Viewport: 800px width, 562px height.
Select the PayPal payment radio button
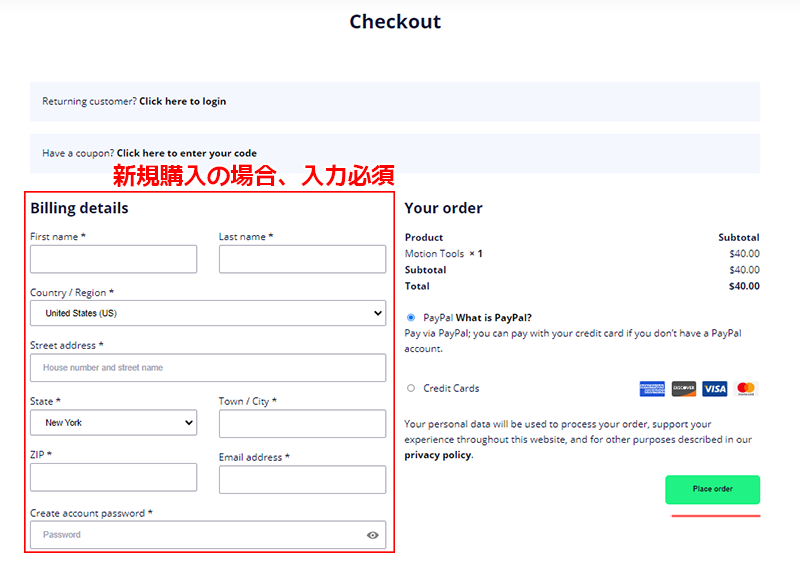tap(411, 317)
